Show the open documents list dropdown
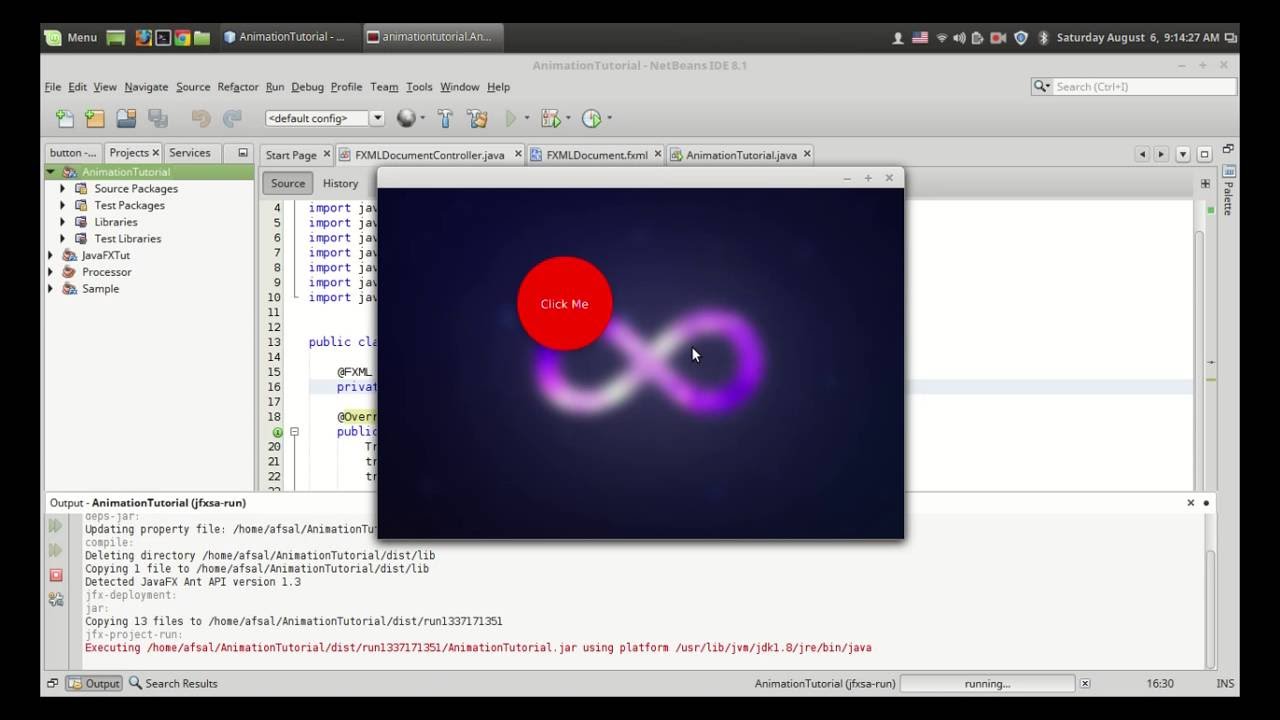Image resolution: width=1280 pixels, height=720 pixels. click(1183, 154)
